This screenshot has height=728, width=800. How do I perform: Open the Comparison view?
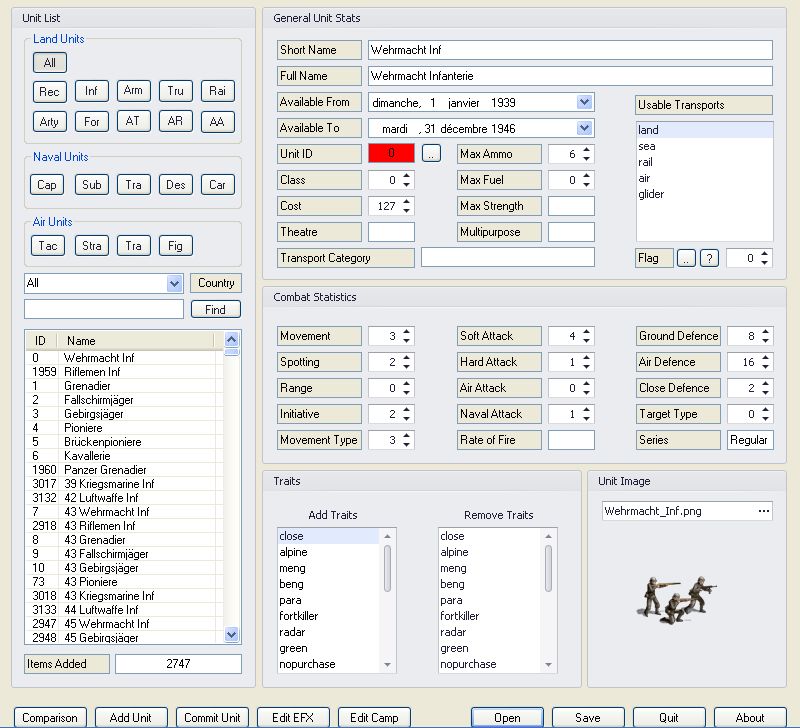pyautogui.click(x=50, y=717)
